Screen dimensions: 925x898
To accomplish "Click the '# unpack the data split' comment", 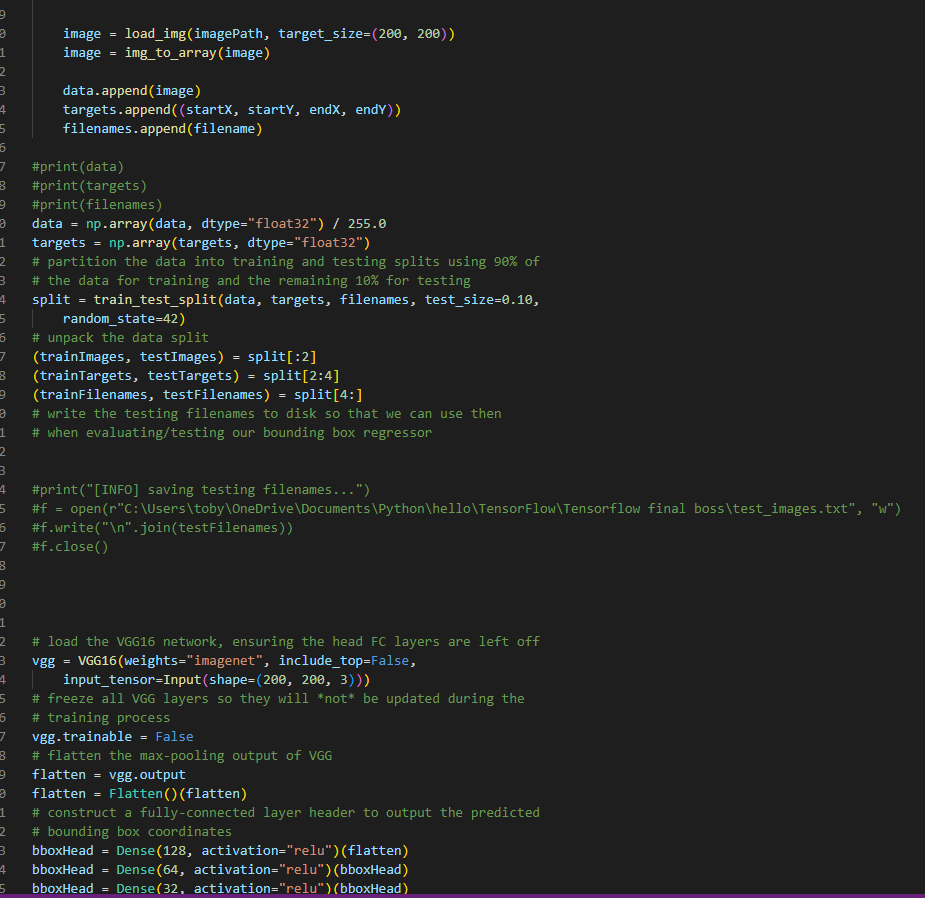I will click(x=120, y=337).
